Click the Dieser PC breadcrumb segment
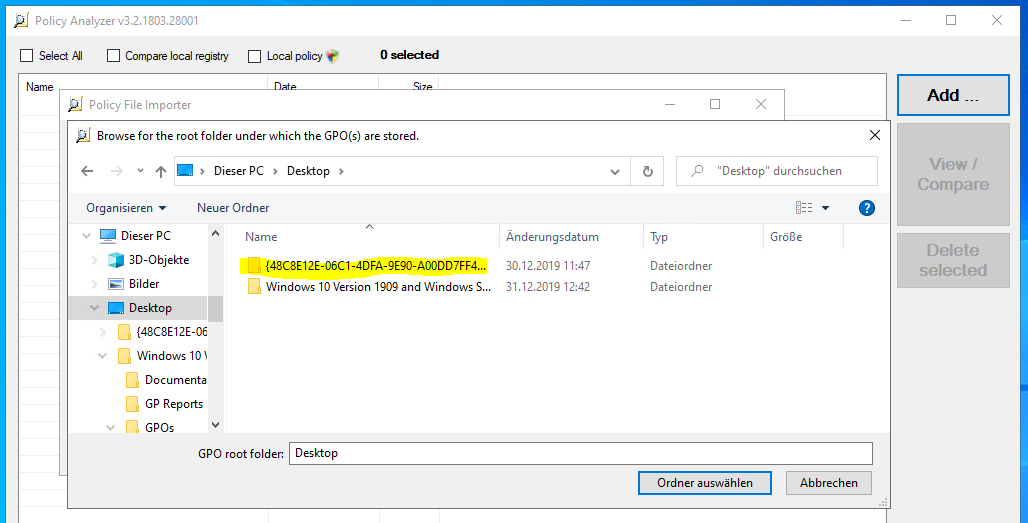 click(239, 171)
